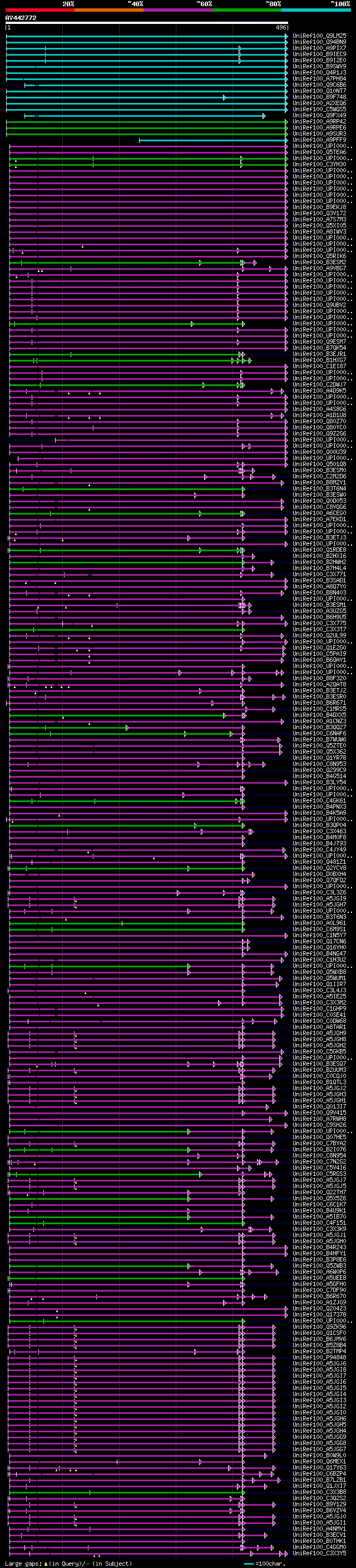Select the UniRef100_A8IWV3 label

(x=319, y=231)
